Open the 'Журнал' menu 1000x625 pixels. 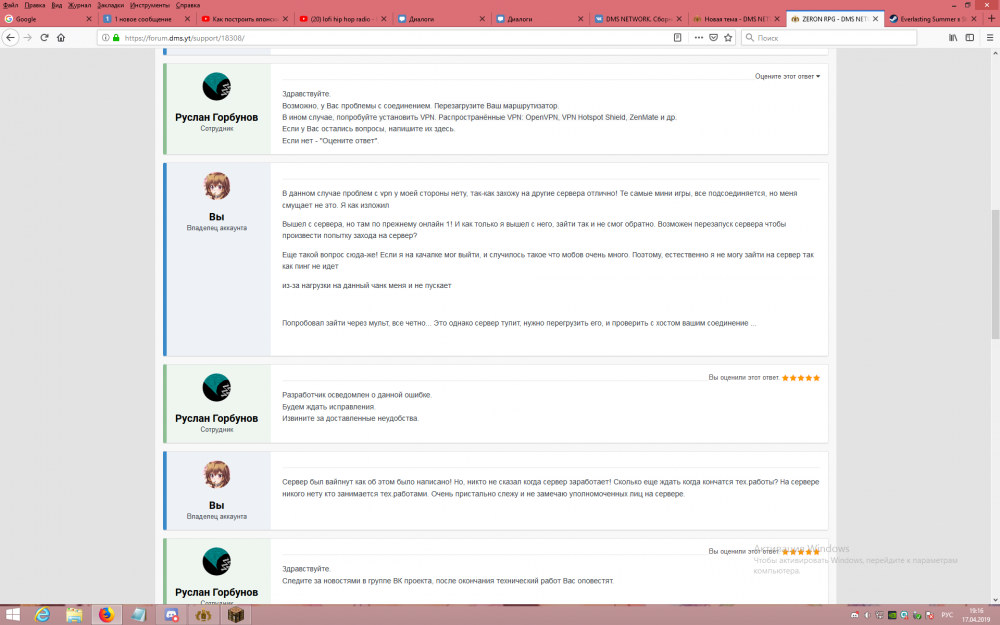click(x=79, y=5)
